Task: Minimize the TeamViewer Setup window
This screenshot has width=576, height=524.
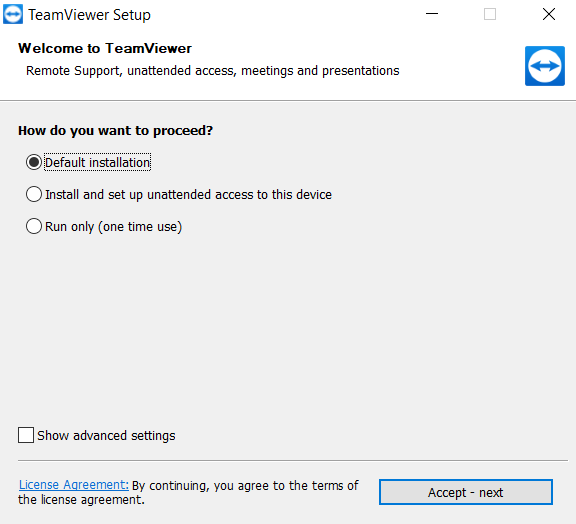Action: pos(432,14)
